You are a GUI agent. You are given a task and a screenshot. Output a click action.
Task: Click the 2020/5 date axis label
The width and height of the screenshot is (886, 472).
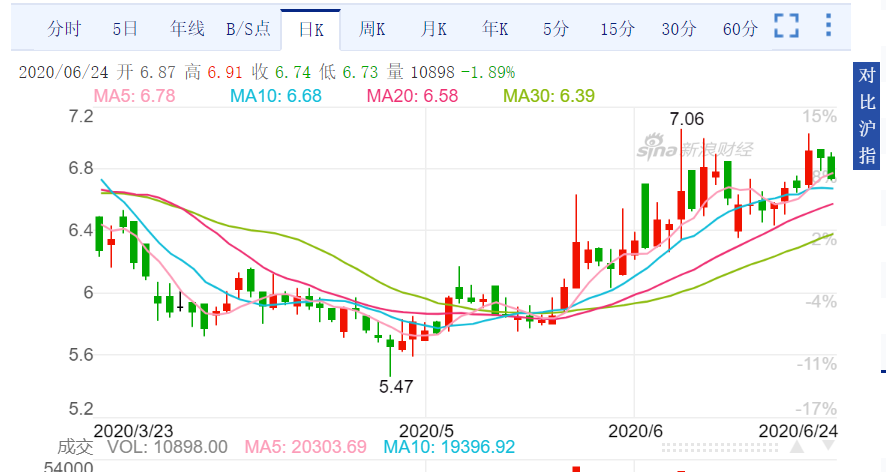(x=426, y=431)
